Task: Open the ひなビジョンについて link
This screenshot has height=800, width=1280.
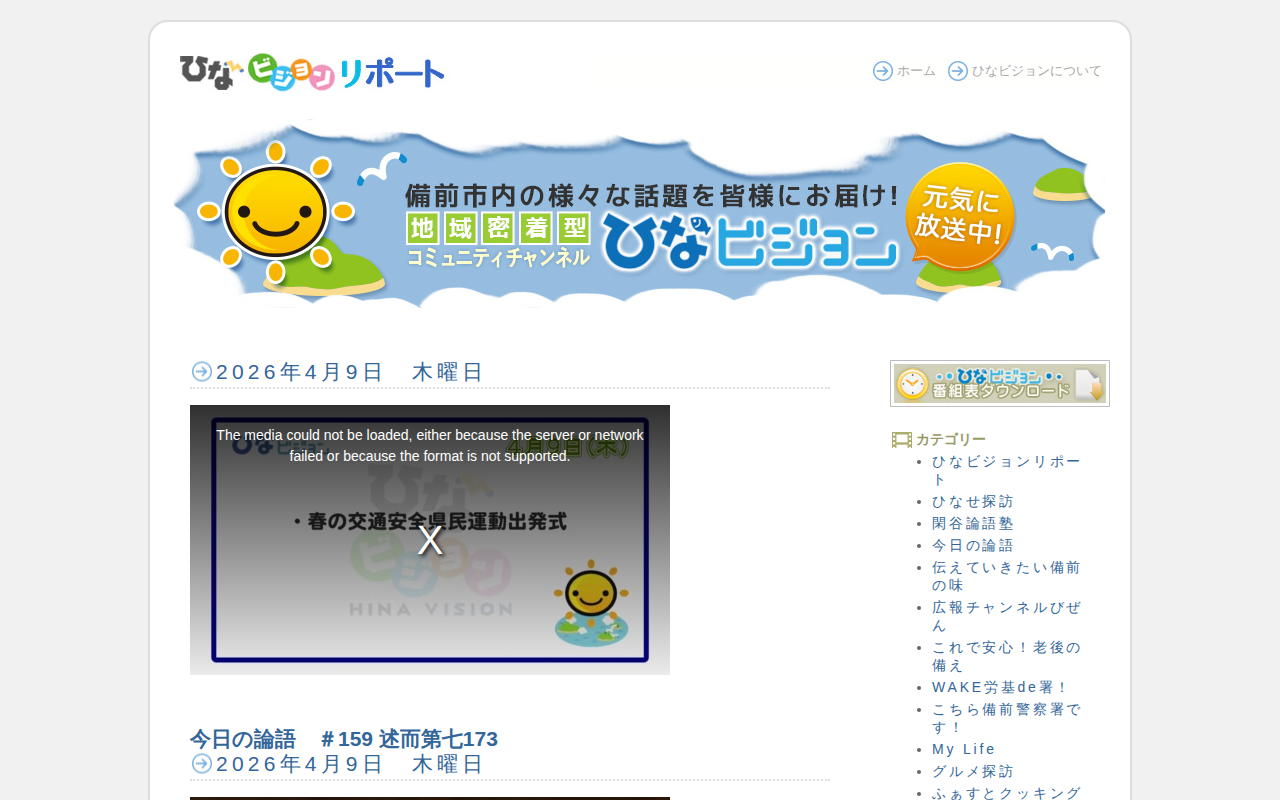Action: (x=1037, y=71)
